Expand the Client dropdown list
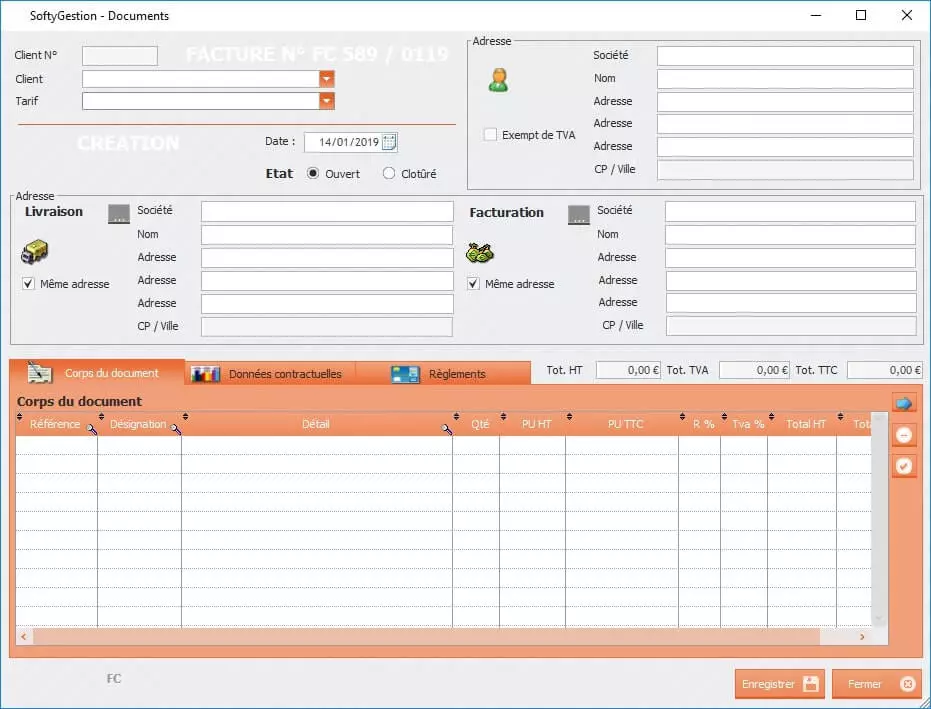 327,79
